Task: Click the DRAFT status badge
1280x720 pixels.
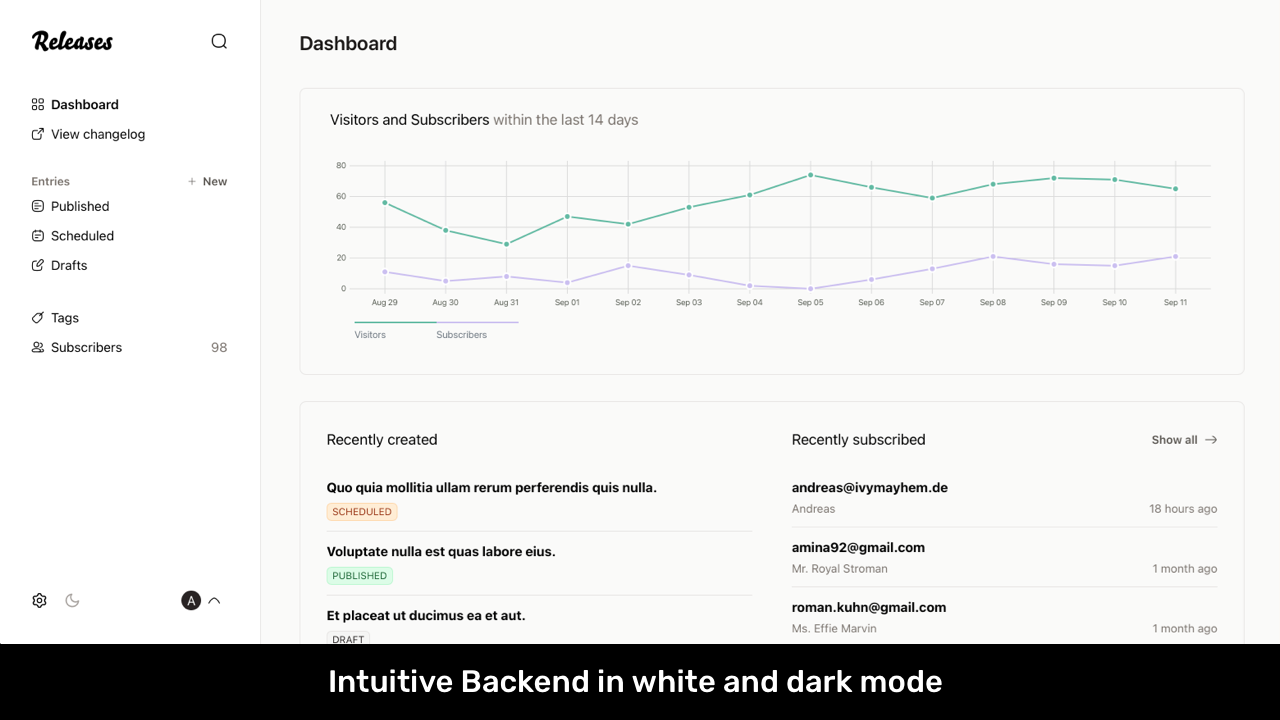Action: pyautogui.click(x=348, y=638)
